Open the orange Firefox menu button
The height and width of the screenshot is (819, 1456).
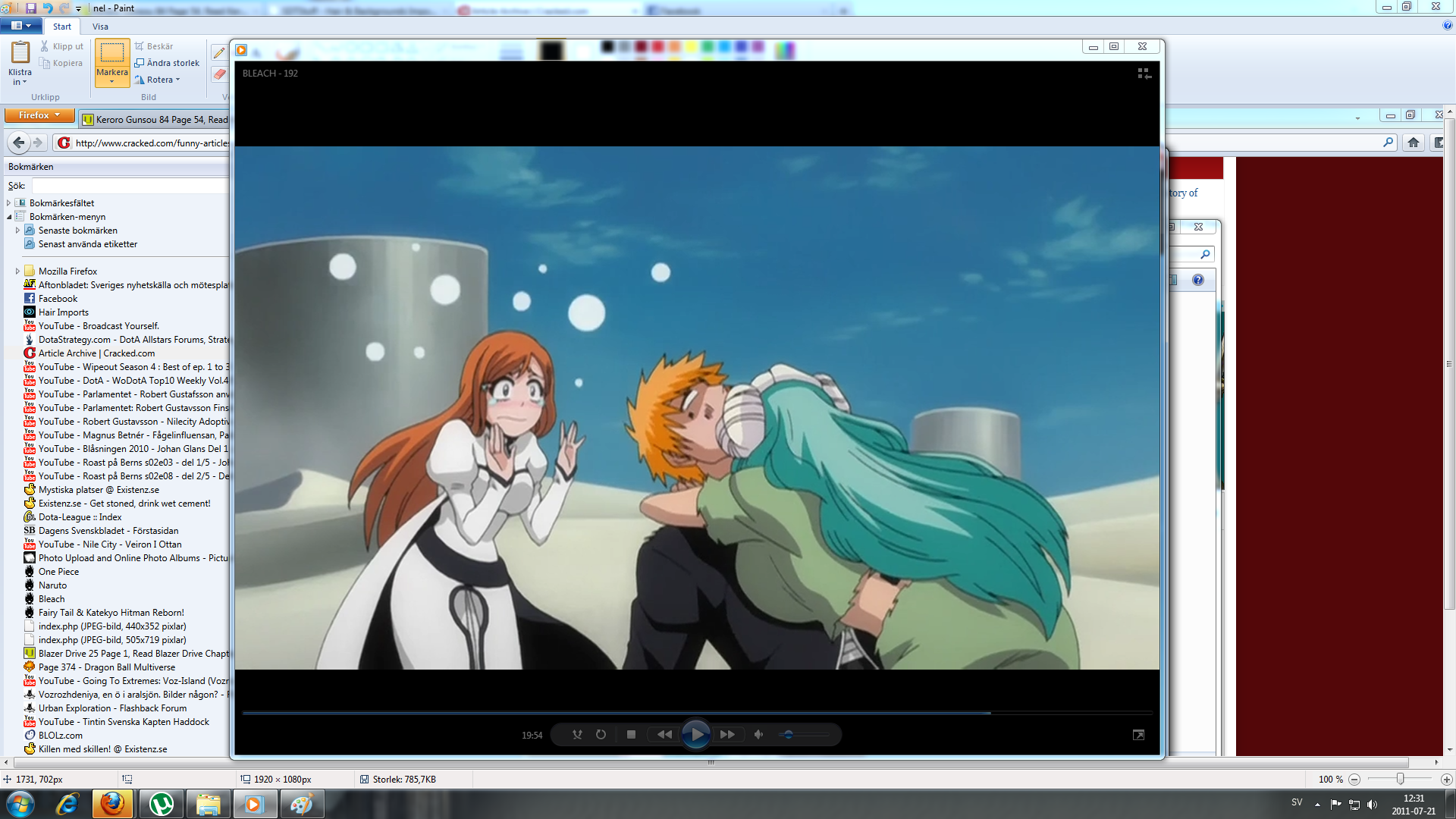tap(39, 115)
